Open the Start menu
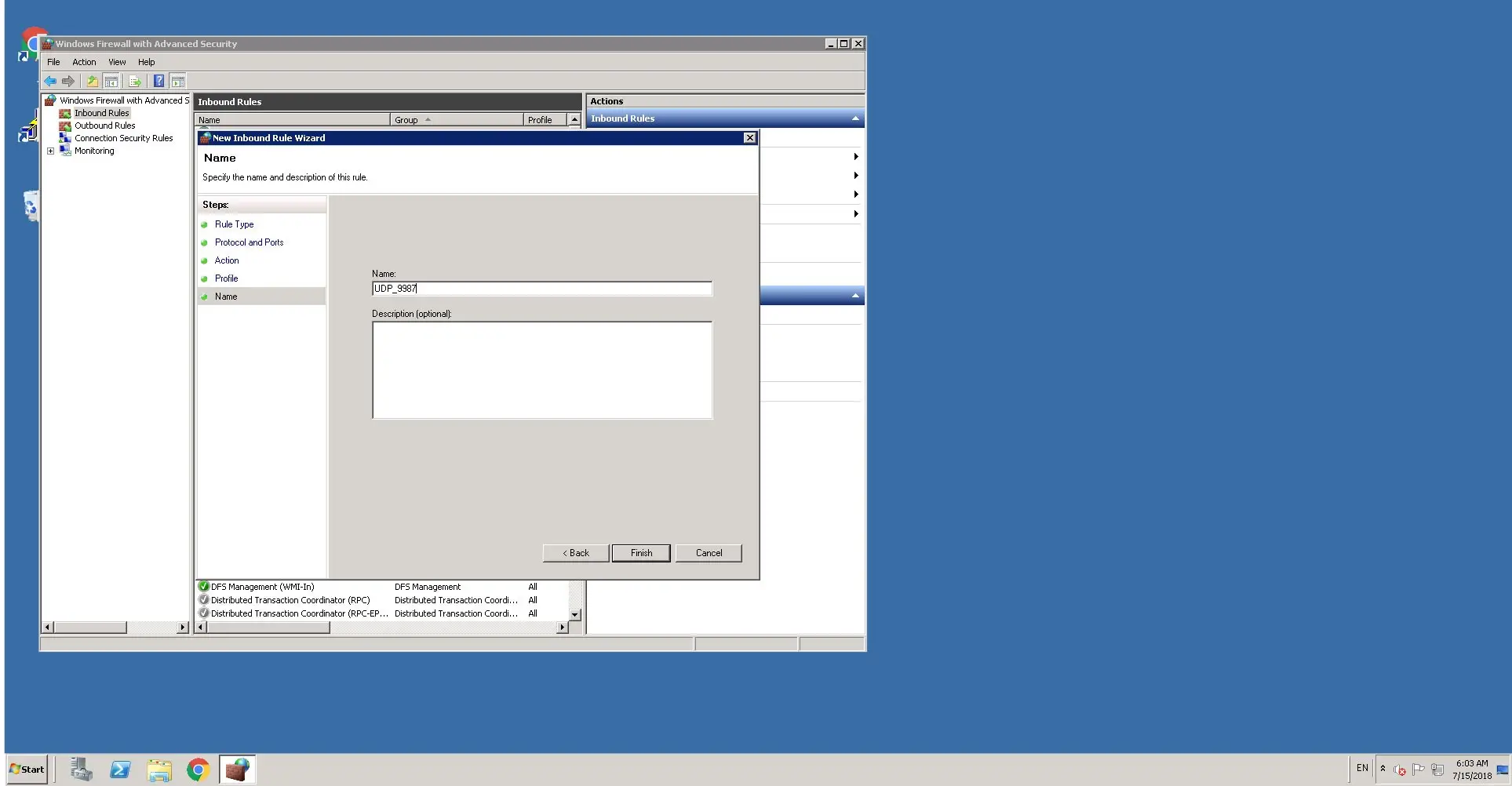 (27, 770)
